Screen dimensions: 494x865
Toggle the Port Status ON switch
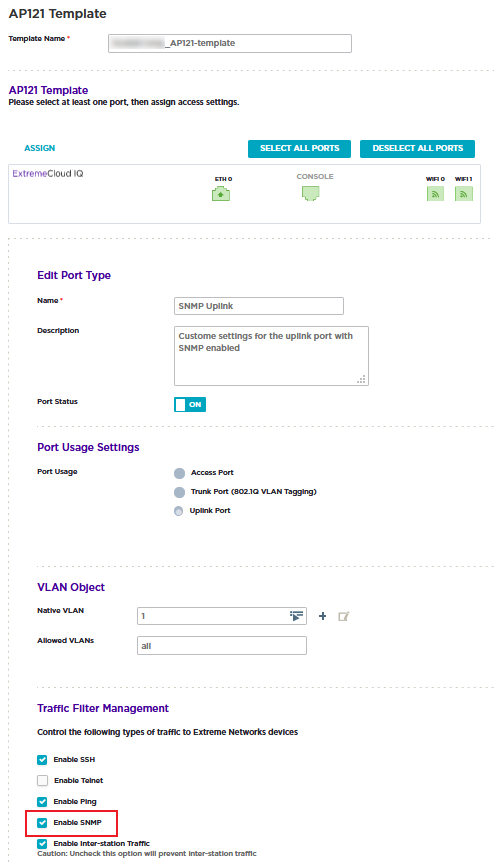(x=190, y=404)
